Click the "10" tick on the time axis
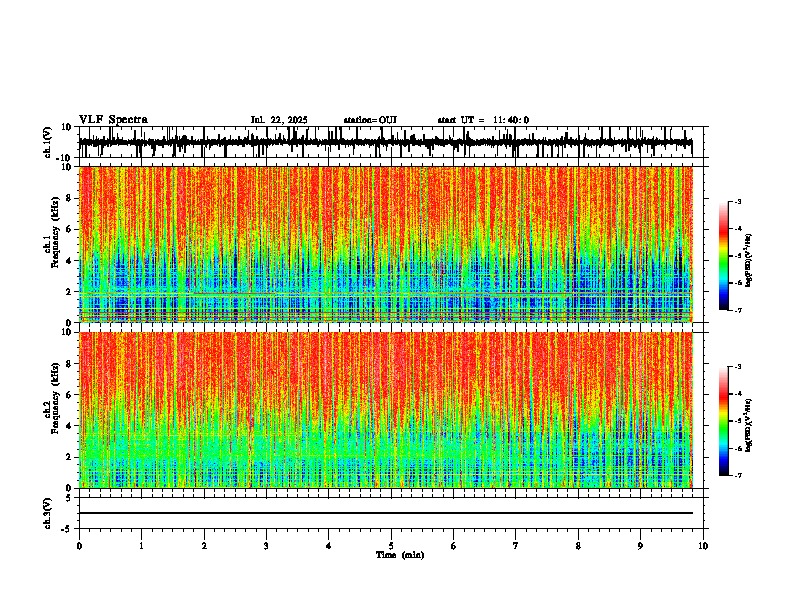This screenshot has width=792, height=612. 703,546
